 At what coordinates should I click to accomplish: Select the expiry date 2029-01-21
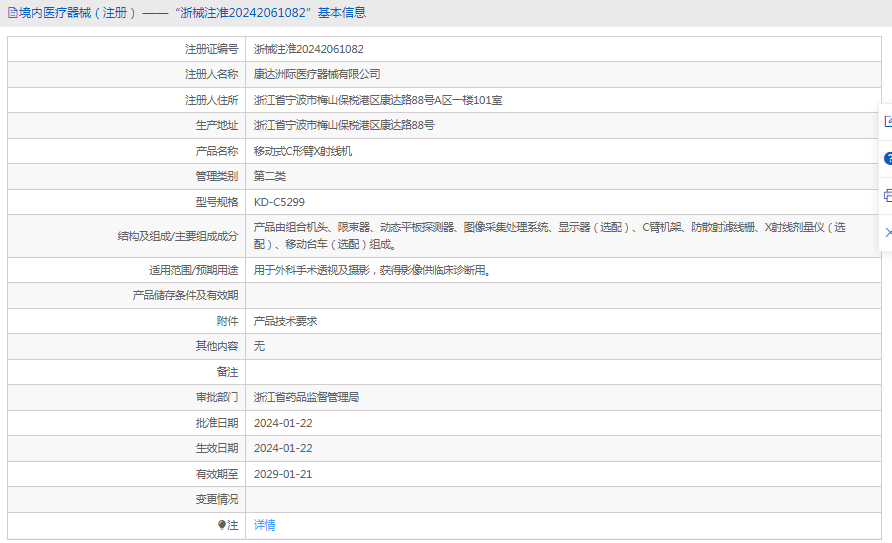283,474
